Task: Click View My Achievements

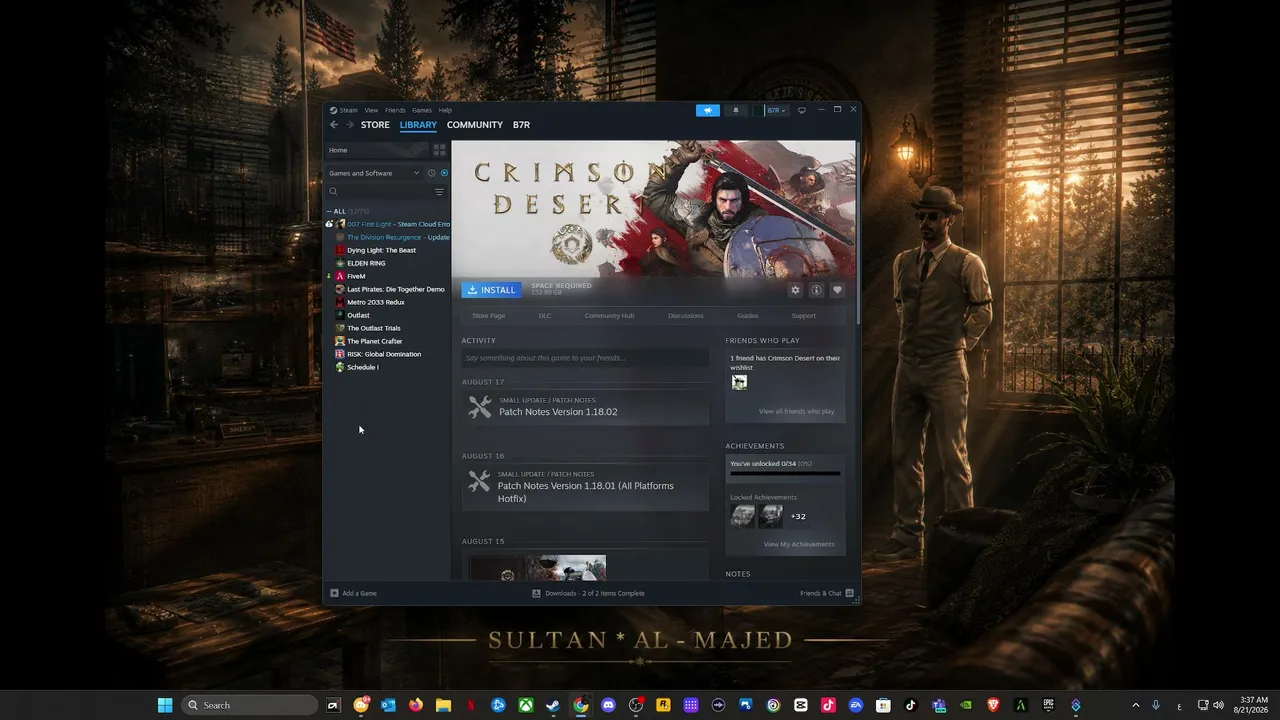Action: (x=799, y=545)
